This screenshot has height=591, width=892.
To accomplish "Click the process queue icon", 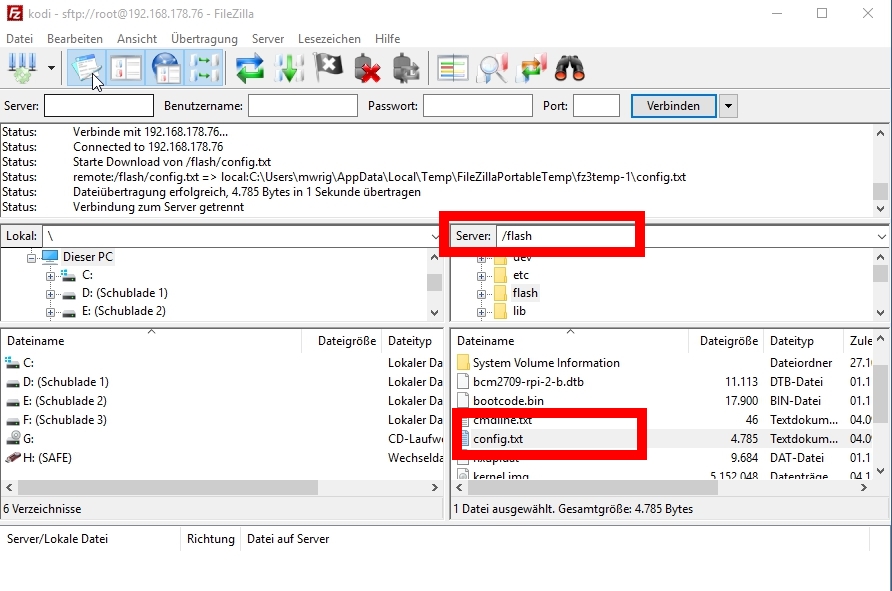I will tap(290, 69).
